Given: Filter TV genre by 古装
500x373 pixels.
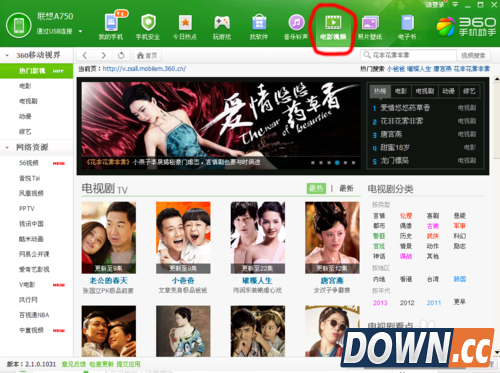Looking at the screenshot, I should tap(433, 226).
